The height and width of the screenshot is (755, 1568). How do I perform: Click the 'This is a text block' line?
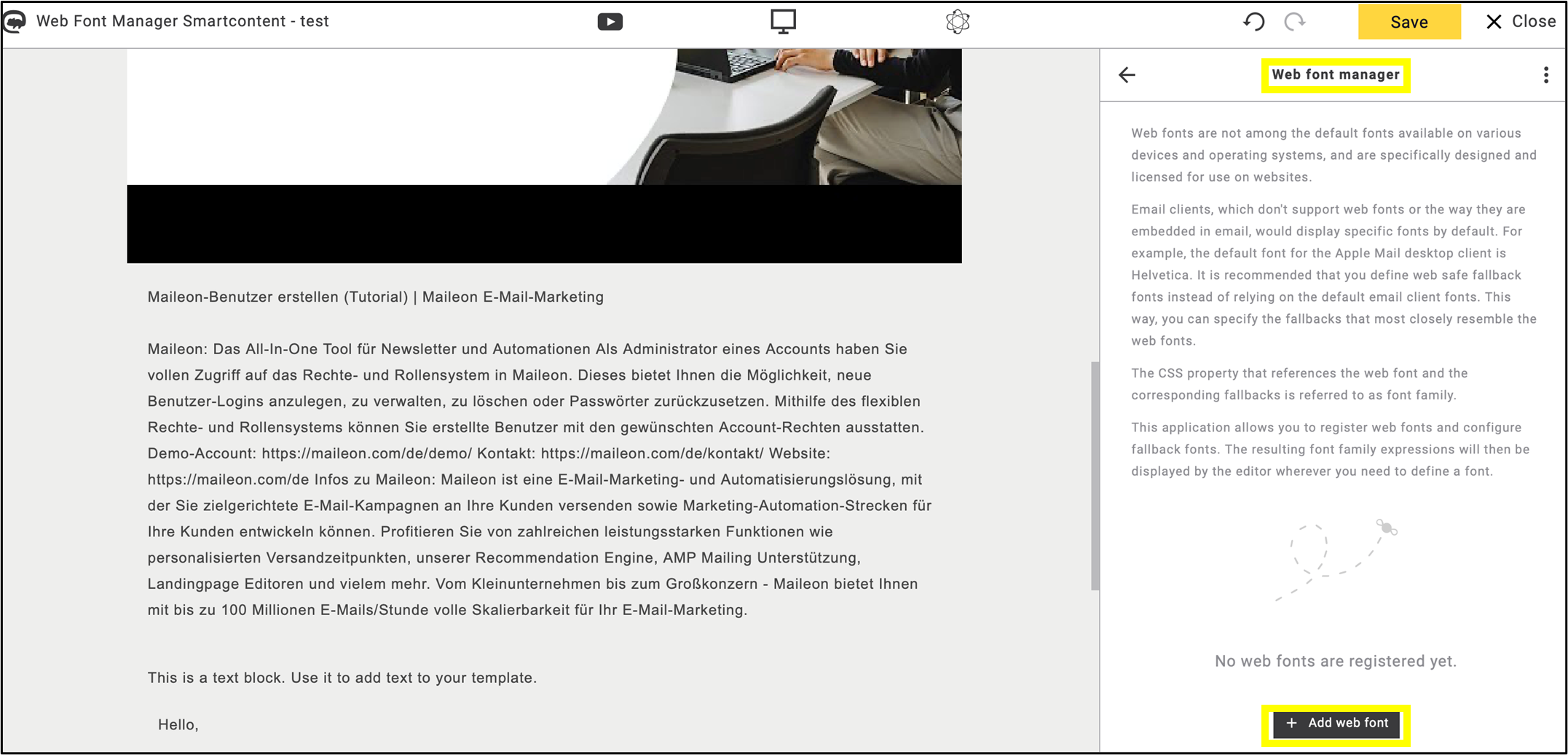(342, 678)
